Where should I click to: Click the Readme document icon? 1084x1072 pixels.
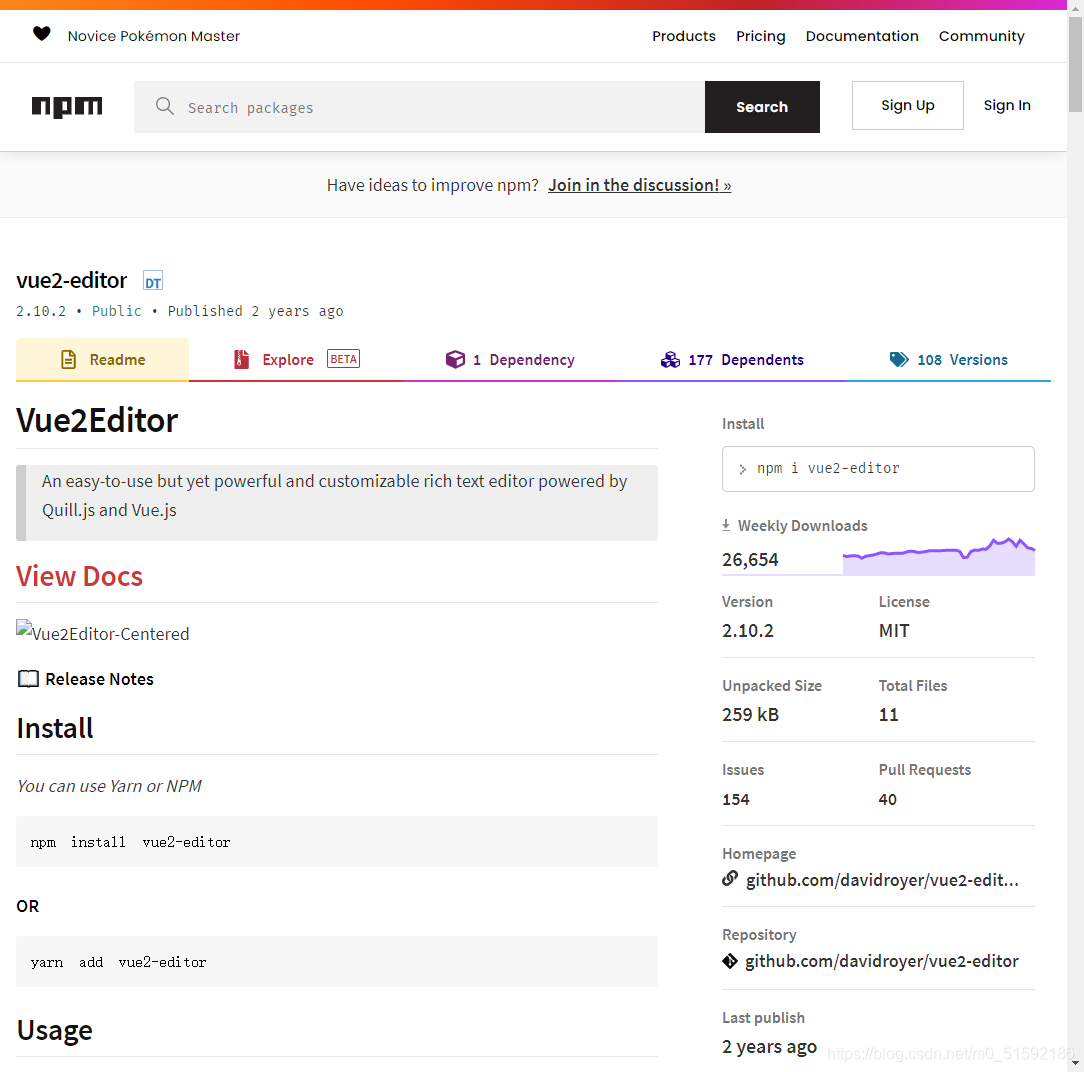[68, 359]
